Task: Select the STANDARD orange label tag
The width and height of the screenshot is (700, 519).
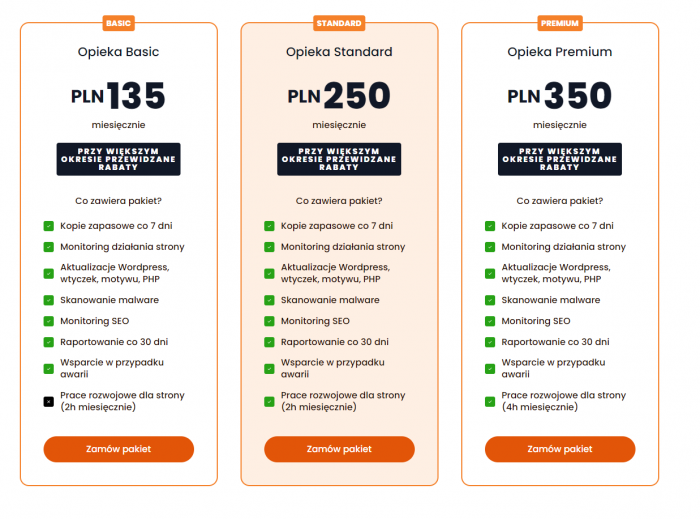Action: [x=339, y=22]
